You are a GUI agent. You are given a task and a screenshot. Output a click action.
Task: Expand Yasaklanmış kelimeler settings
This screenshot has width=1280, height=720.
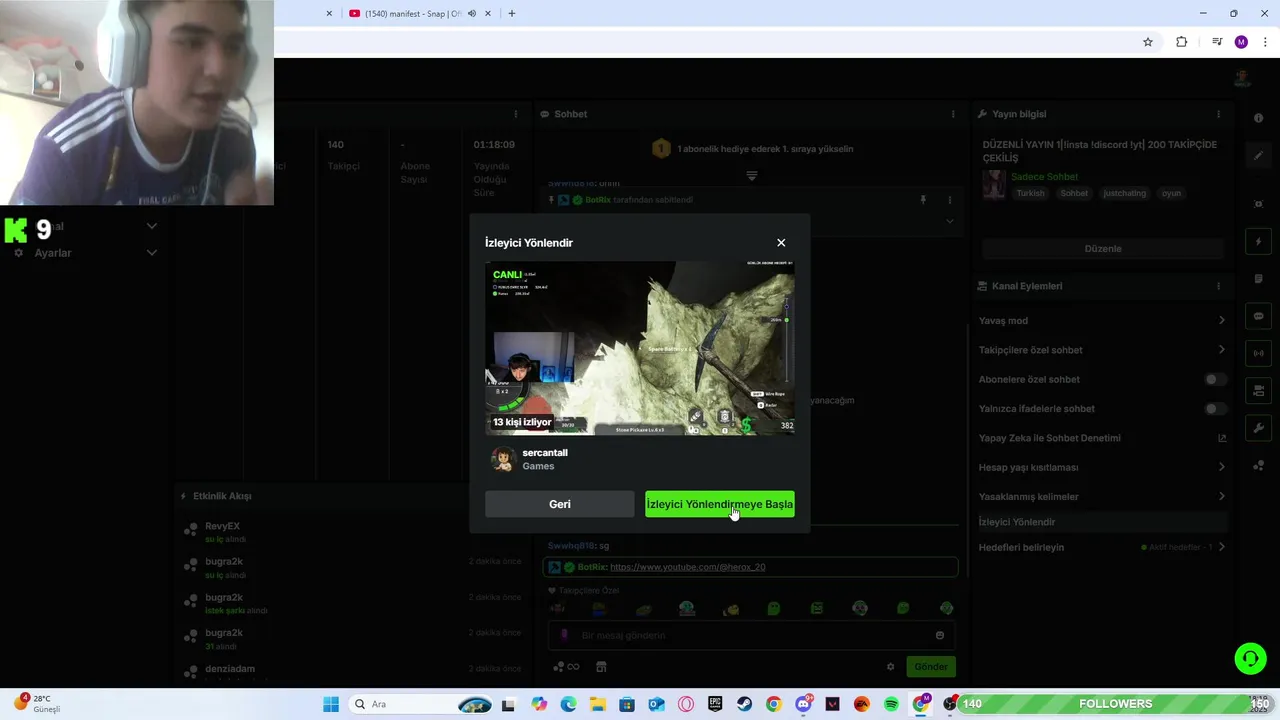pos(1221,496)
